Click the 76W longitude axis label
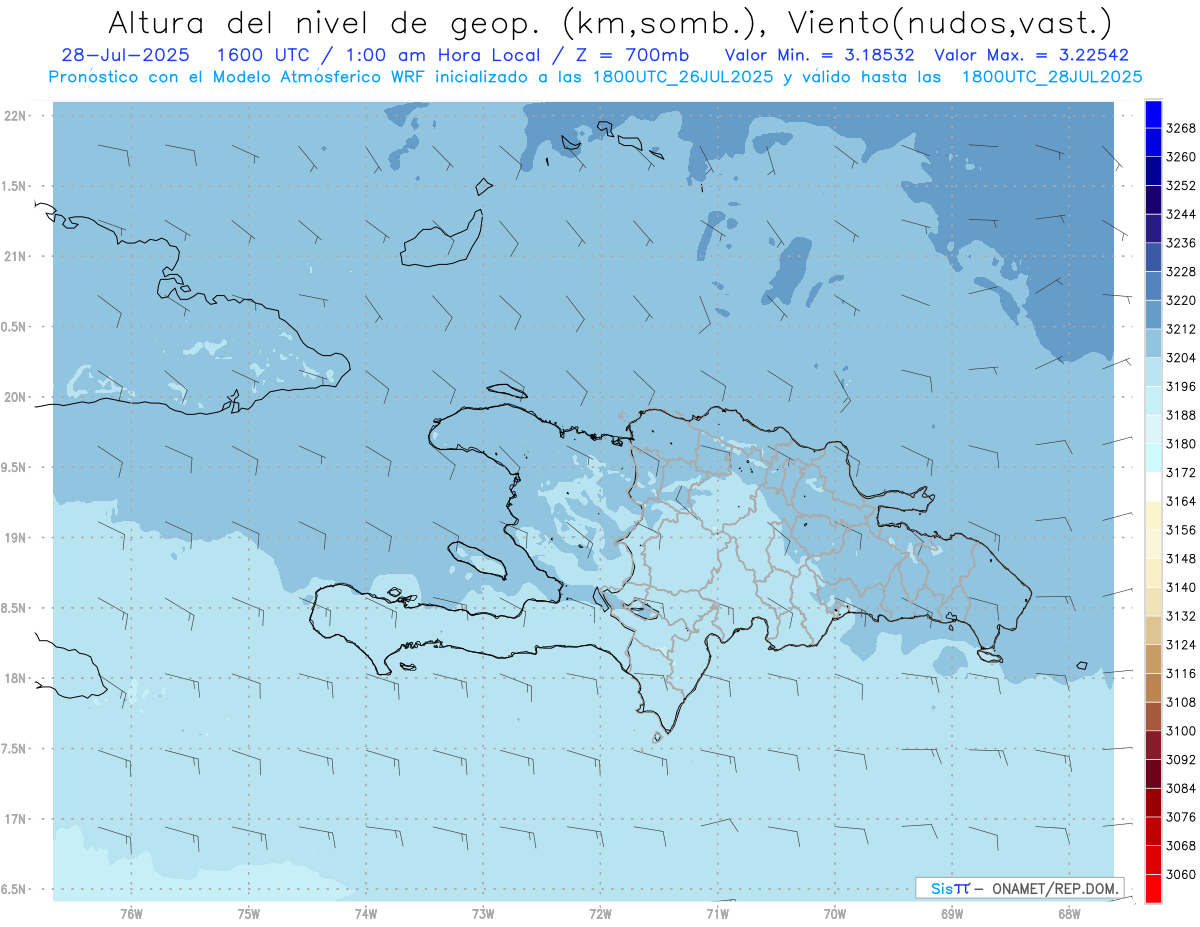The image size is (1200, 927). 131,913
